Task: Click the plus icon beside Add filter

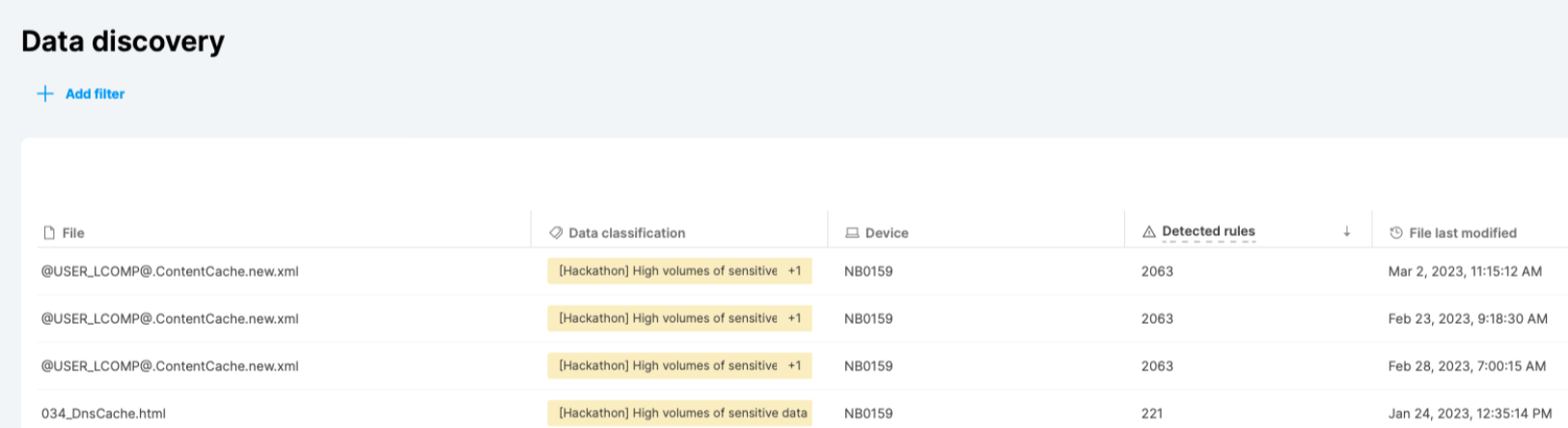Action: point(45,94)
